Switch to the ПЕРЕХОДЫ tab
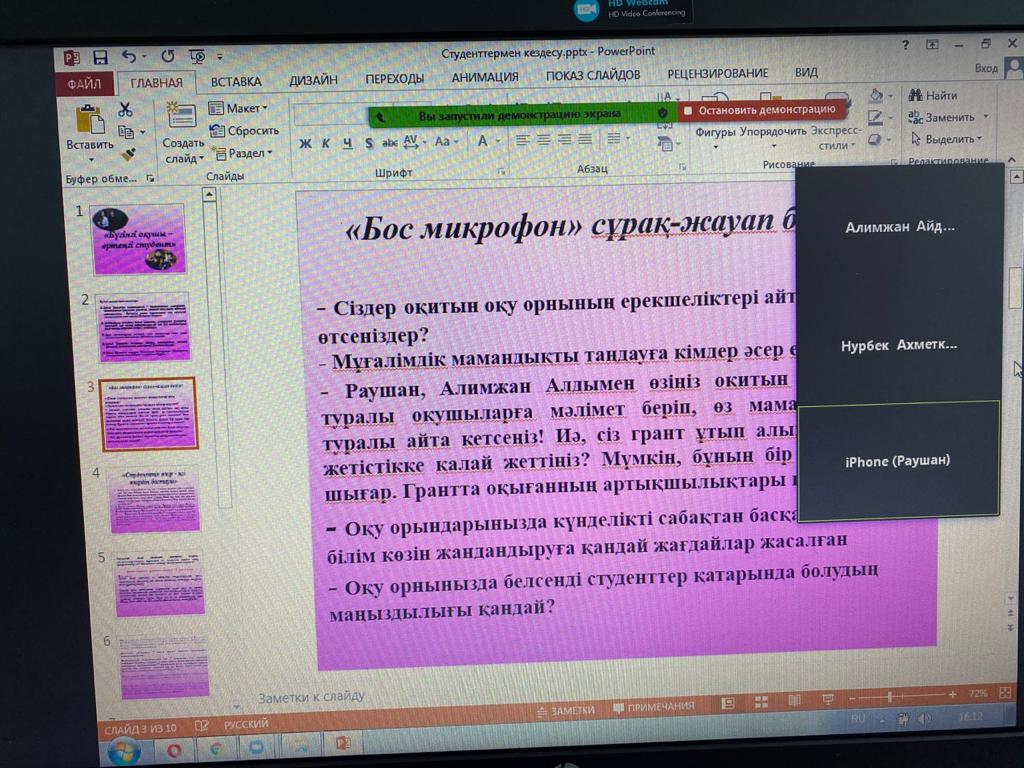Viewport: 1024px width, 768px height. 394,78
